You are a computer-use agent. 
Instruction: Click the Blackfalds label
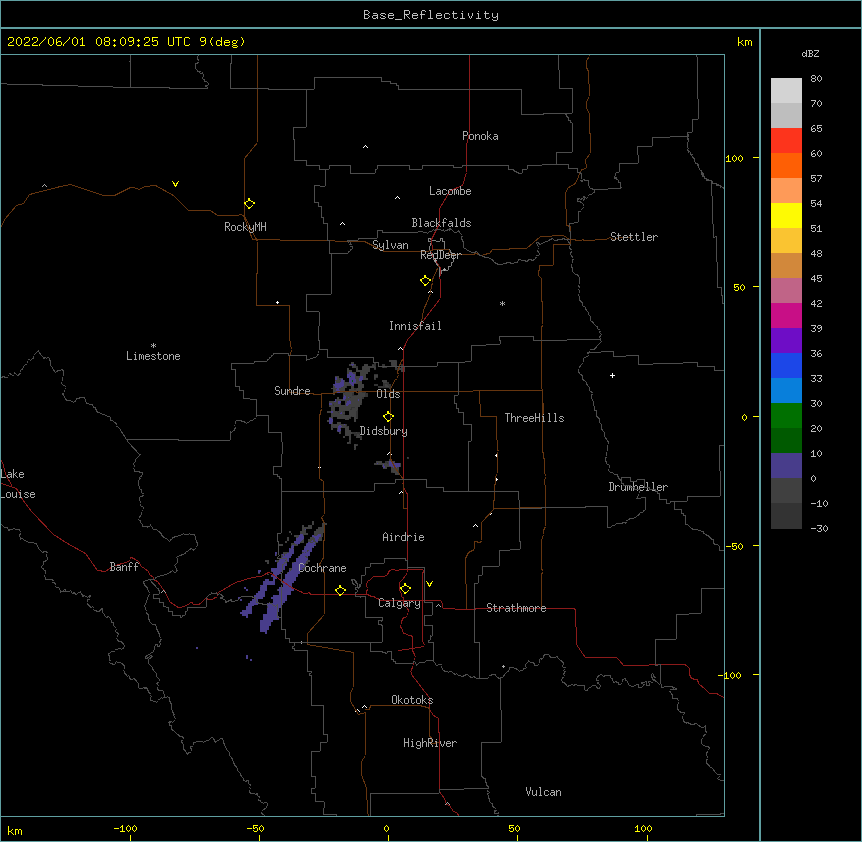coord(441,223)
